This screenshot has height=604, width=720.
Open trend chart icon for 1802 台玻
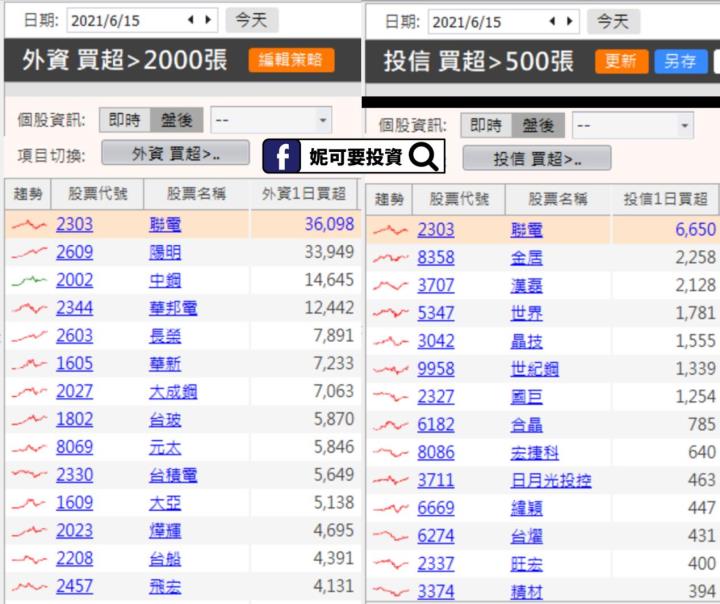click(28, 419)
